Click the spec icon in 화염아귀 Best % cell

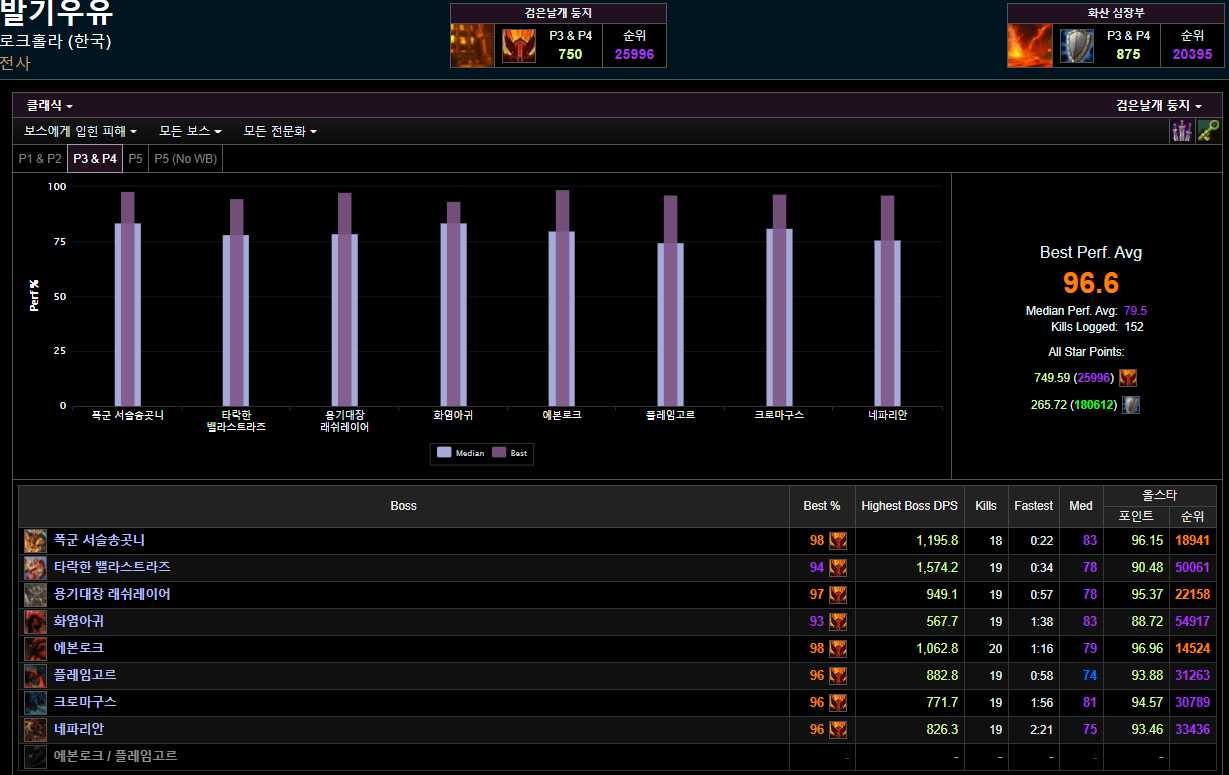tap(838, 622)
